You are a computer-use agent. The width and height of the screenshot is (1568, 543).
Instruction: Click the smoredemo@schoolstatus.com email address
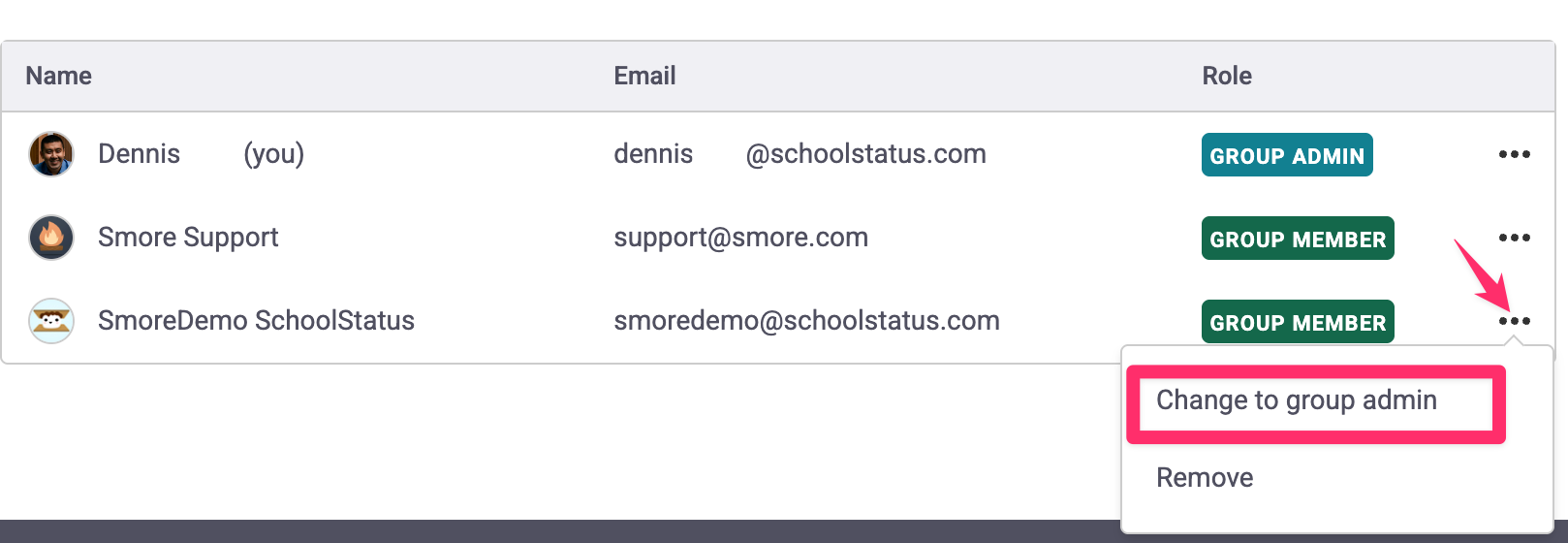pyautogui.click(x=806, y=321)
